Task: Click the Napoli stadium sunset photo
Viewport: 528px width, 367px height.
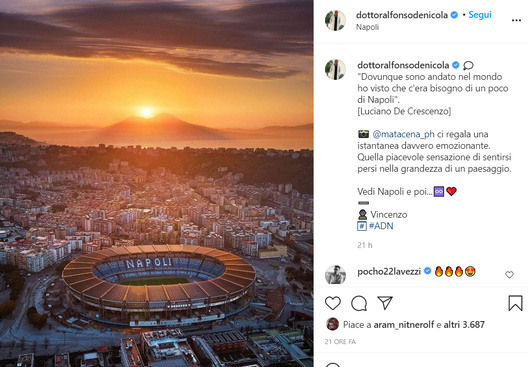Action: 157,184
